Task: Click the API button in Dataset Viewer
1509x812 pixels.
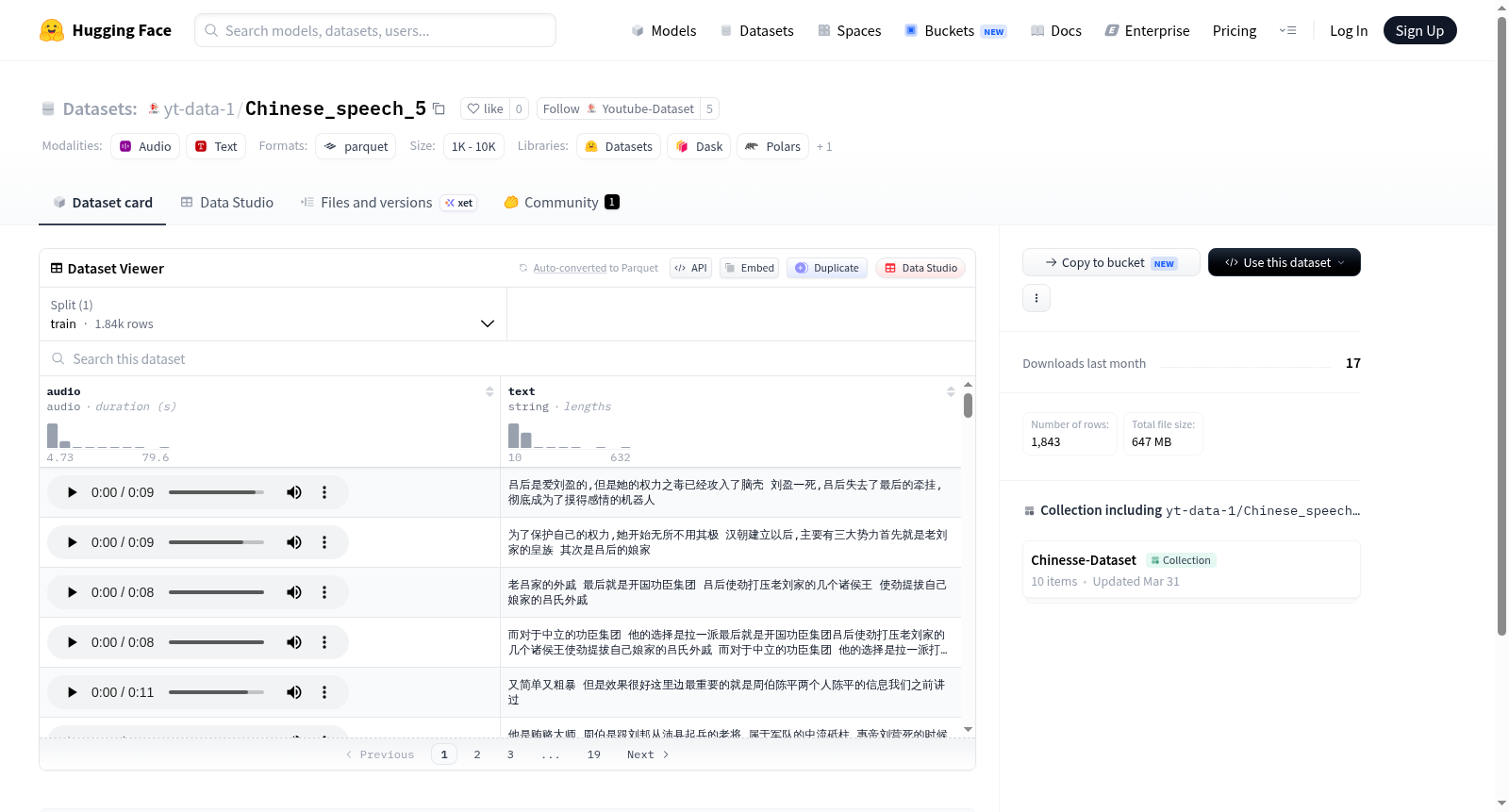Action: (x=690, y=268)
